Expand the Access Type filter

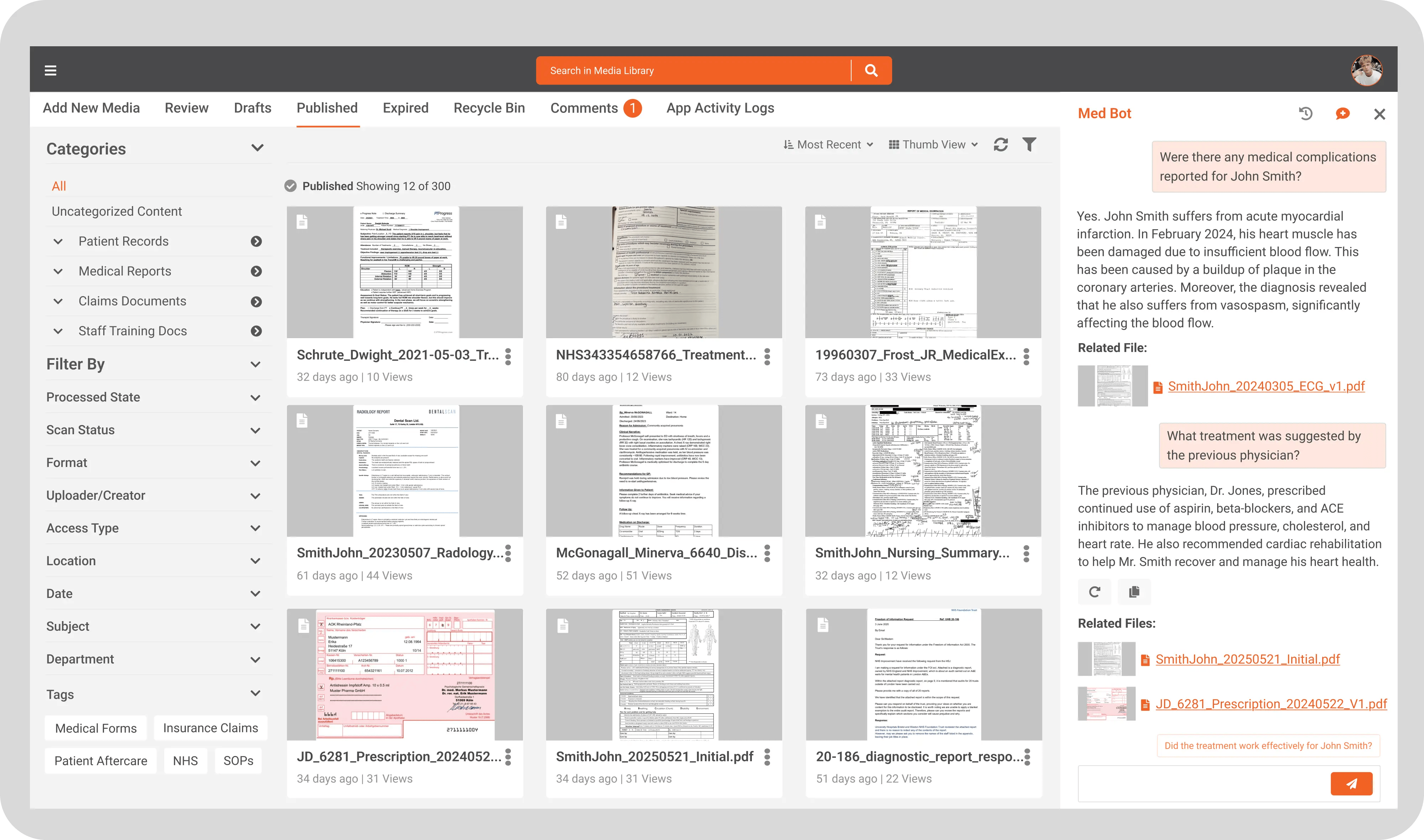pos(256,528)
